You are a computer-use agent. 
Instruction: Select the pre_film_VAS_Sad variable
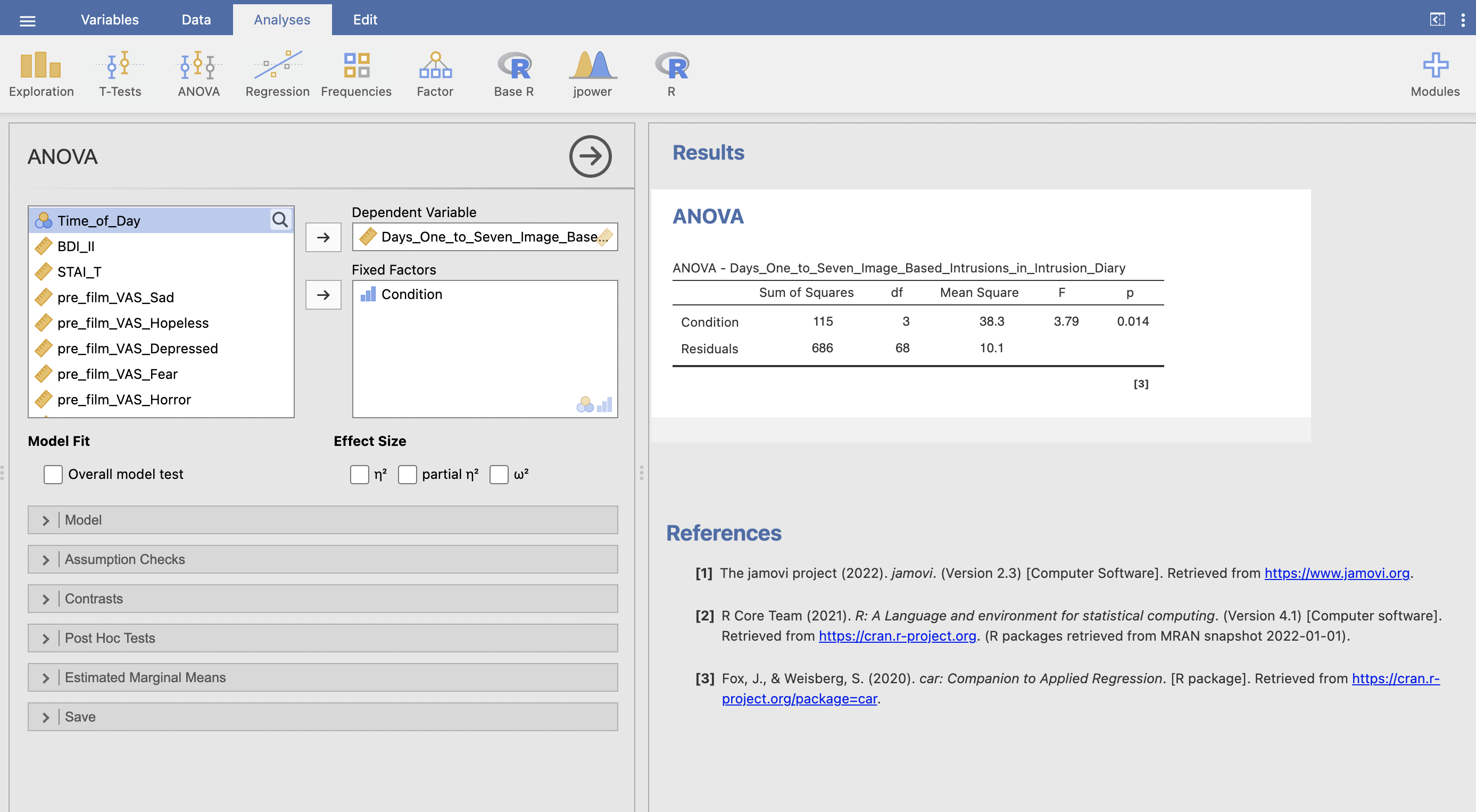click(x=161, y=297)
